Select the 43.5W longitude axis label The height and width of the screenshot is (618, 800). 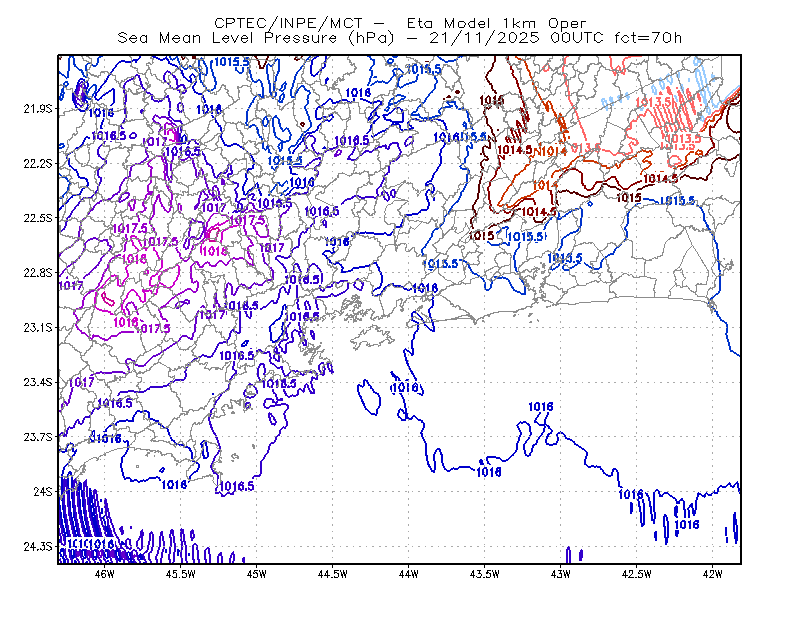pos(485,574)
